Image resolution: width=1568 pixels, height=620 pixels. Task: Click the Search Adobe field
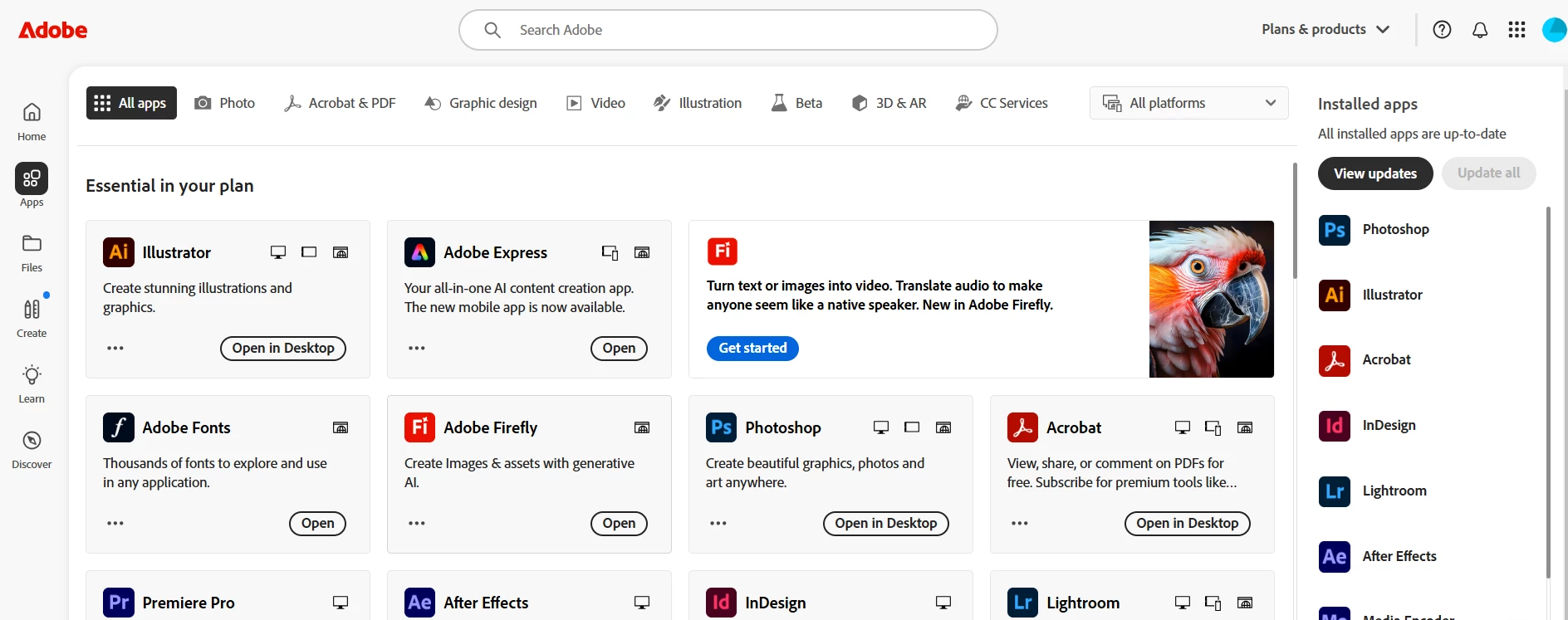pyautogui.click(x=728, y=30)
